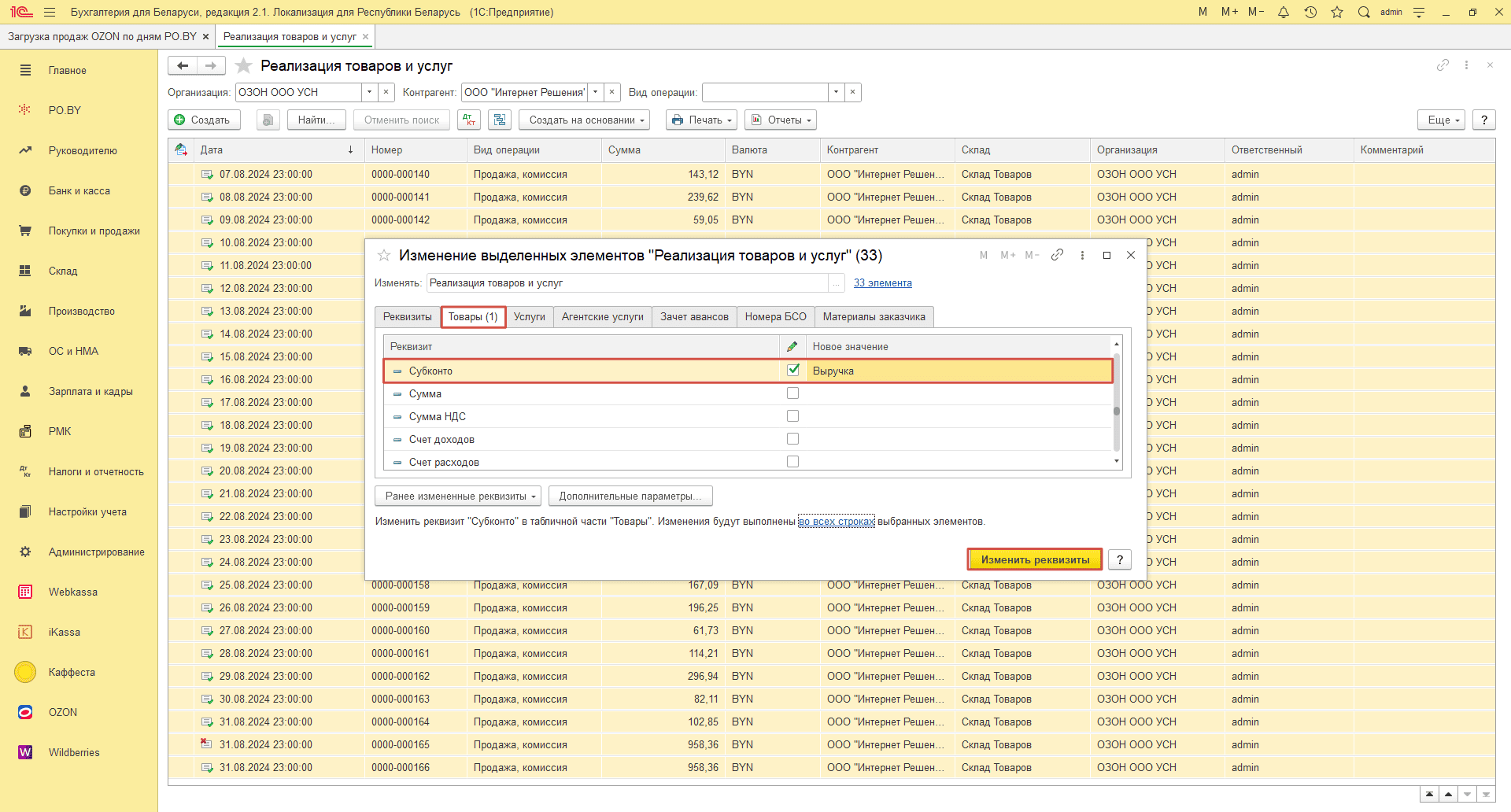
Task: Go forward with the right arrow button
Action: (211, 65)
